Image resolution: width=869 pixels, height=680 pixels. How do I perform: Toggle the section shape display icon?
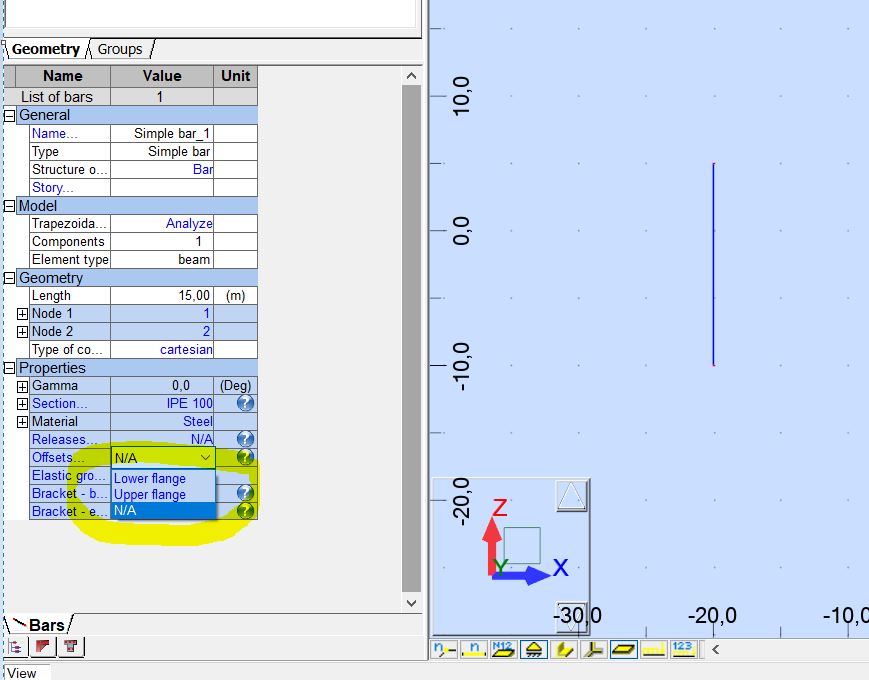[x=625, y=649]
